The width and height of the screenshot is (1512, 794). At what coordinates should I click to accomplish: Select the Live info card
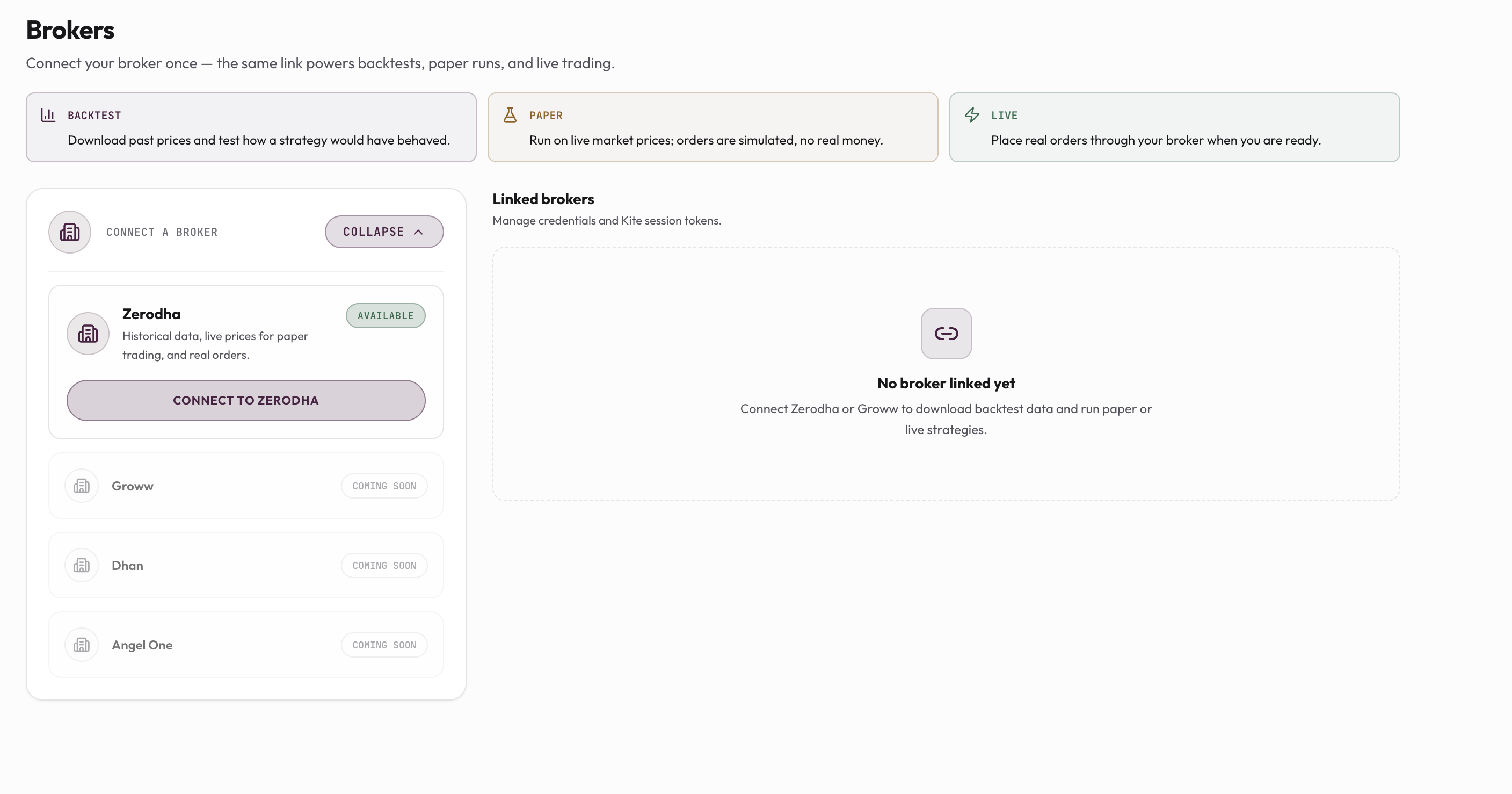[1174, 127]
